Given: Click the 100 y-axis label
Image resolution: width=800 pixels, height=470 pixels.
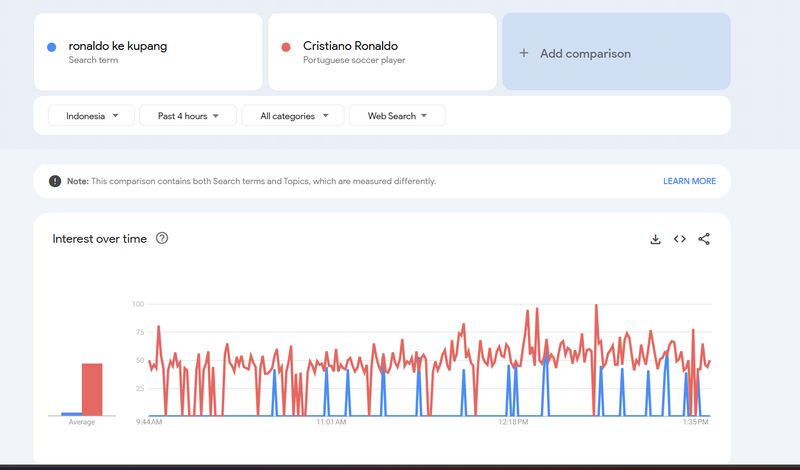Looking at the screenshot, I should (138, 304).
